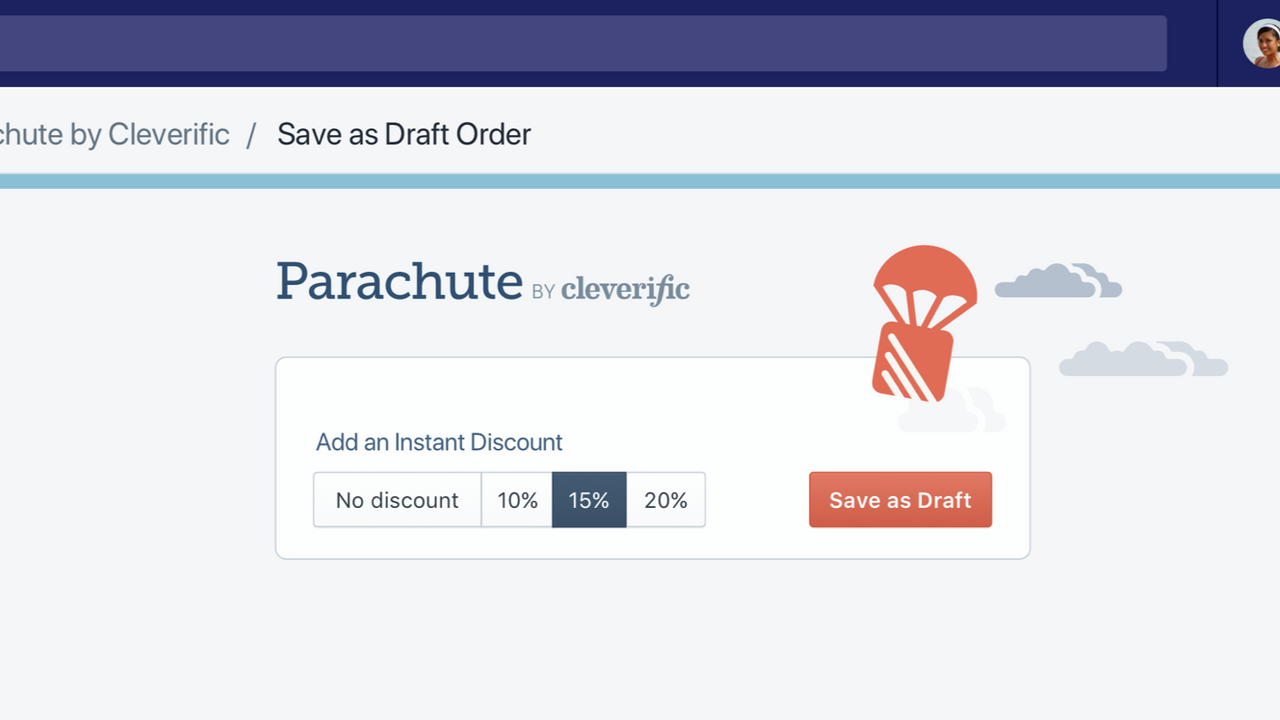The height and width of the screenshot is (720, 1280).
Task: Click the 'Add an Instant Discount' heading
Action: tap(439, 442)
